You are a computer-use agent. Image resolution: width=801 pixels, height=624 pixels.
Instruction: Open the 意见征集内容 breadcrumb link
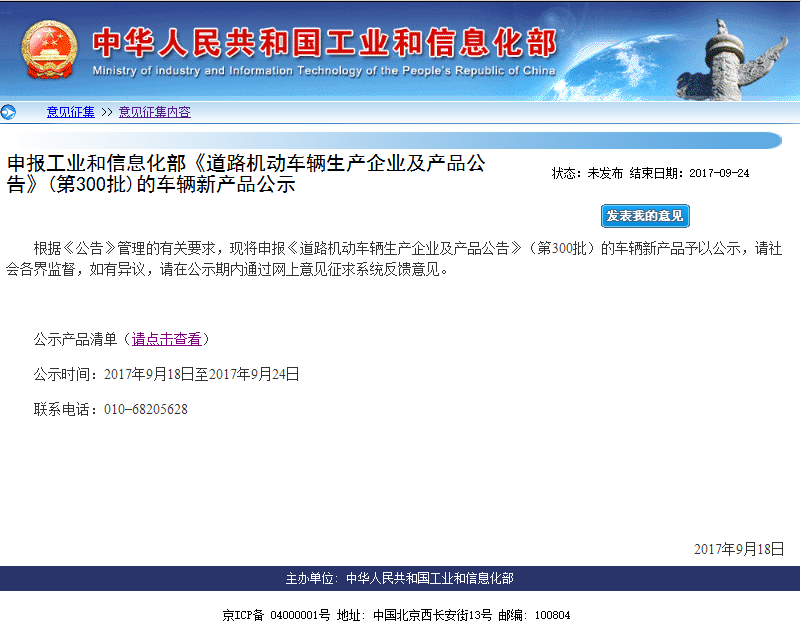[155, 111]
